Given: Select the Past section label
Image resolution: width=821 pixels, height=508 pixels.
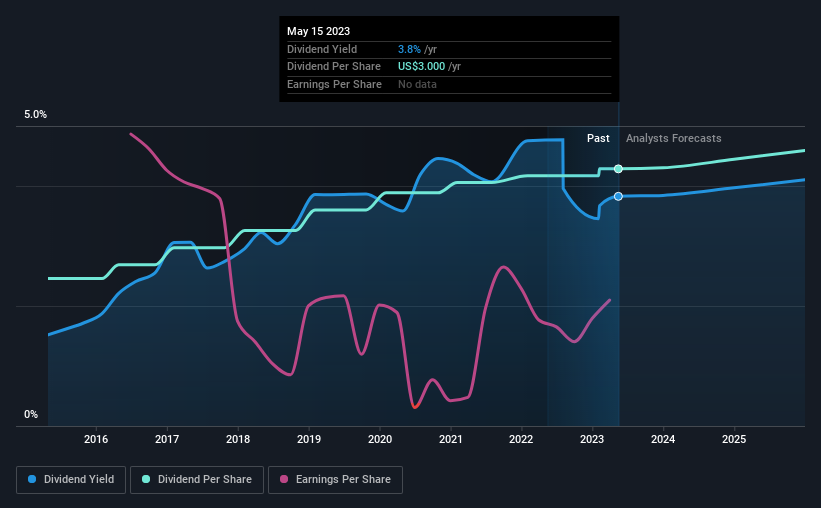Looking at the screenshot, I should click(598, 138).
